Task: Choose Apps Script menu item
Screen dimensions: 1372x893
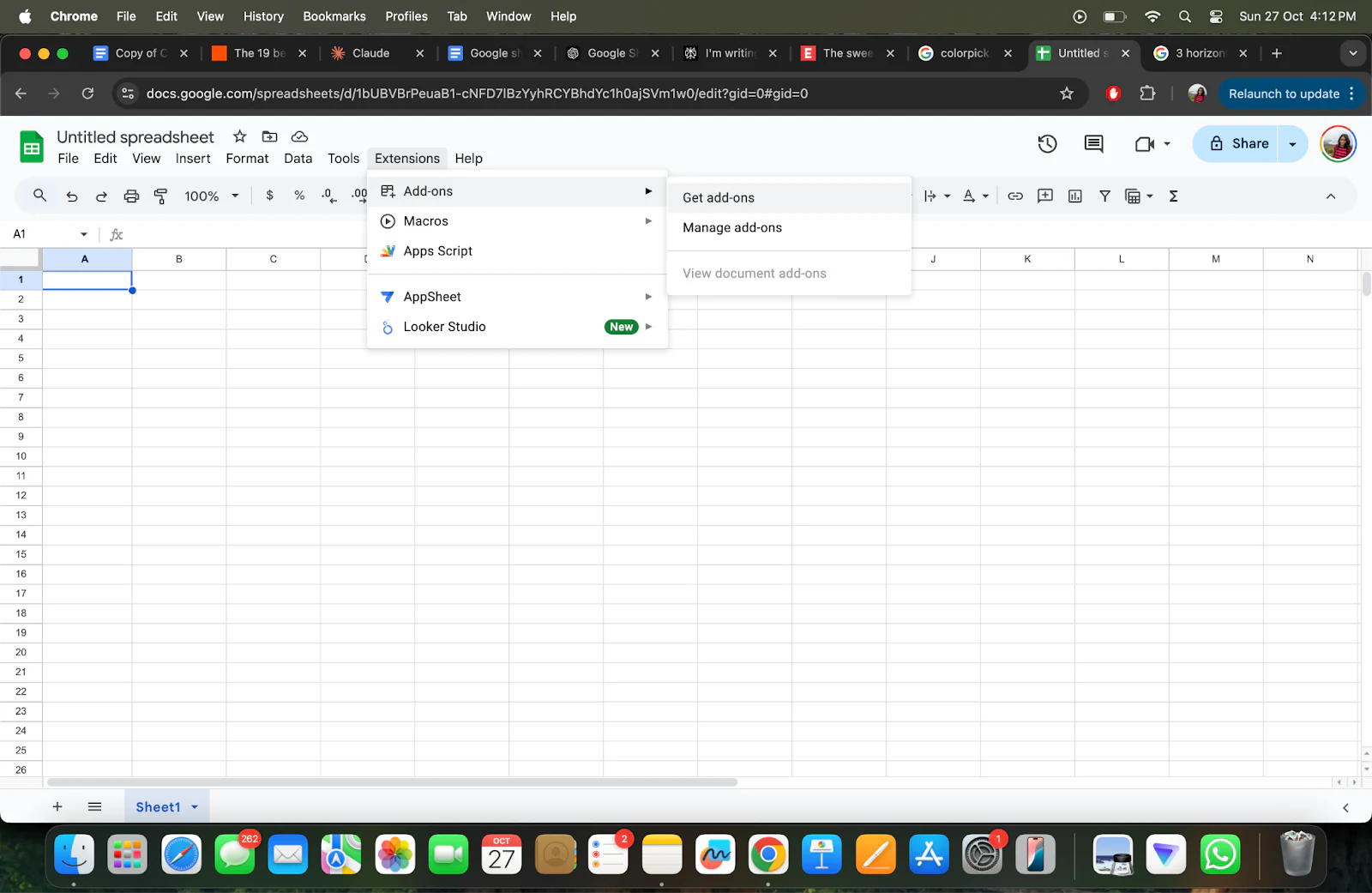Action: pos(517,251)
